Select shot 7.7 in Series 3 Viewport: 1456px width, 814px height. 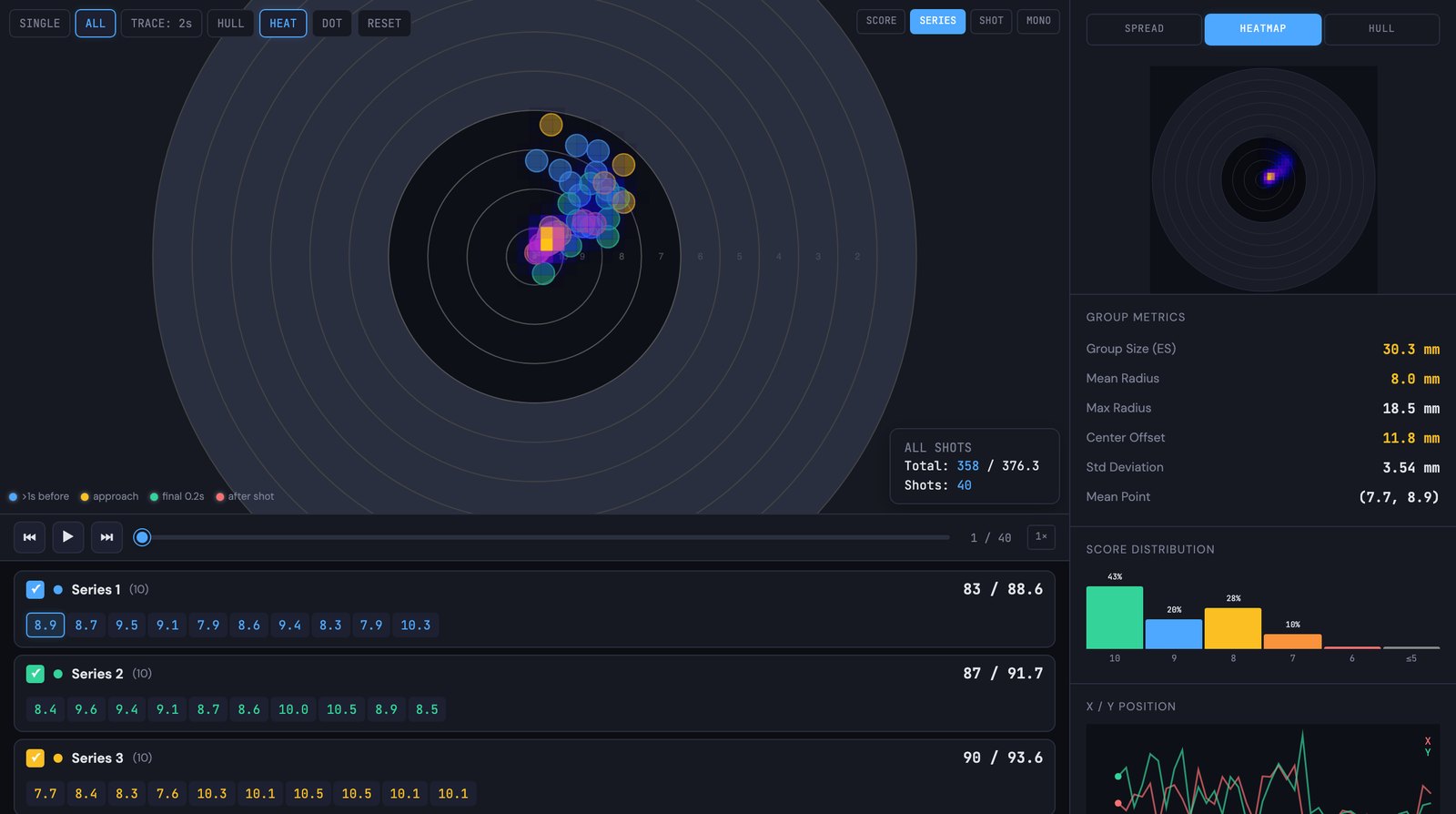tap(45, 794)
